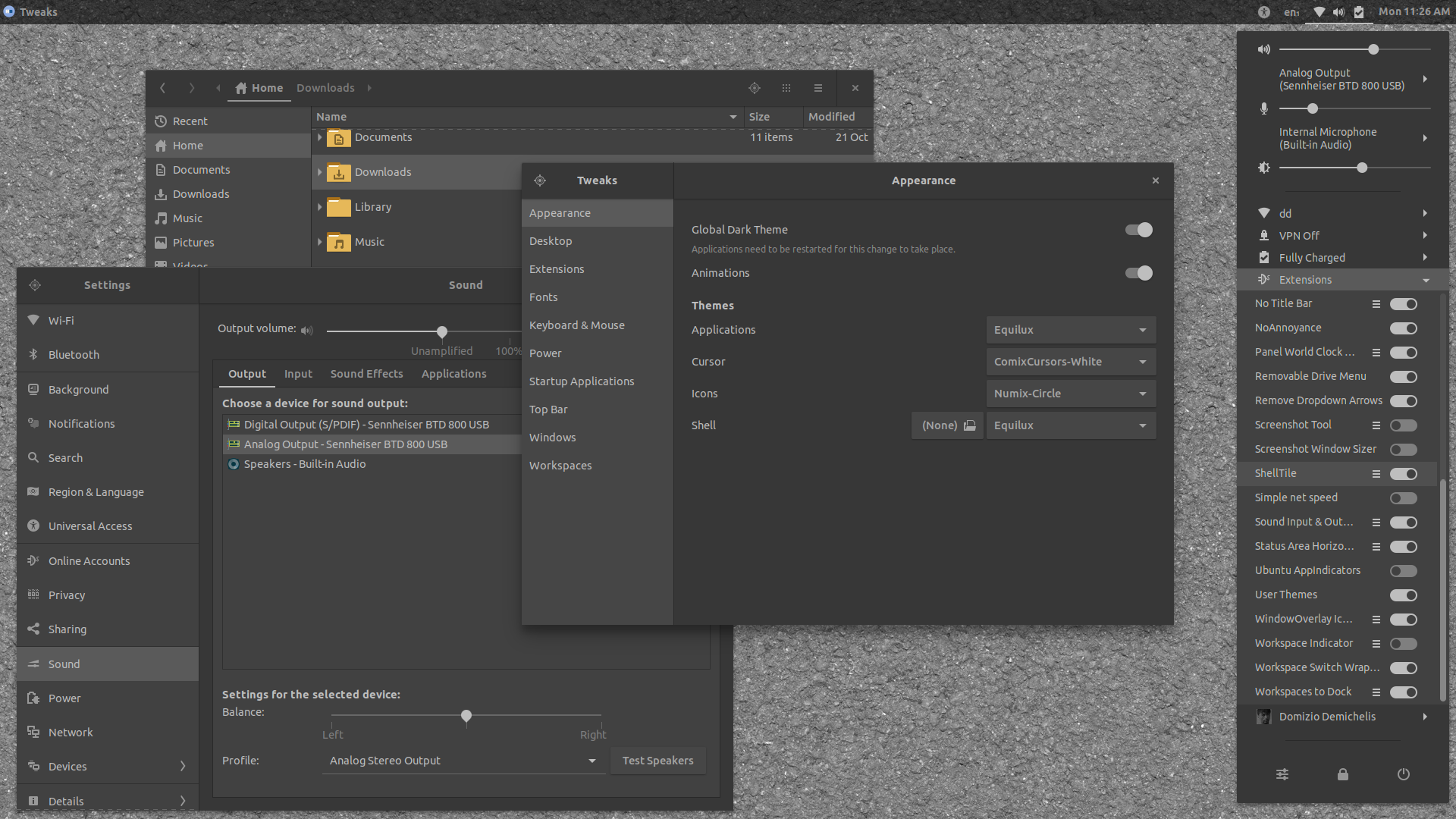This screenshot has width=1456, height=819.
Task: Click the Balance slider handle
Action: coord(466,716)
